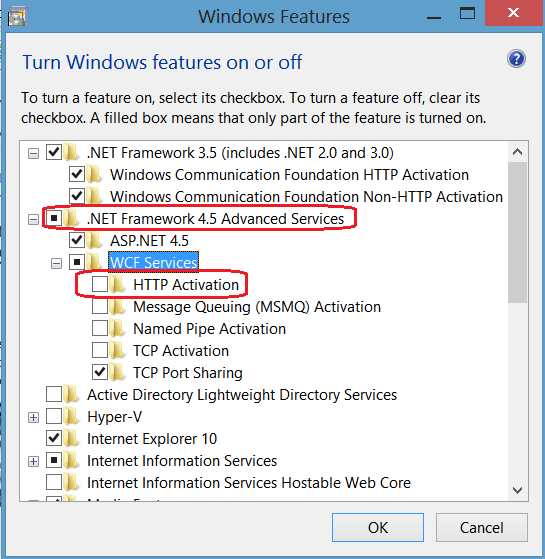The image size is (545, 559).
Task: Click the blue help question mark icon
Action: (x=516, y=59)
